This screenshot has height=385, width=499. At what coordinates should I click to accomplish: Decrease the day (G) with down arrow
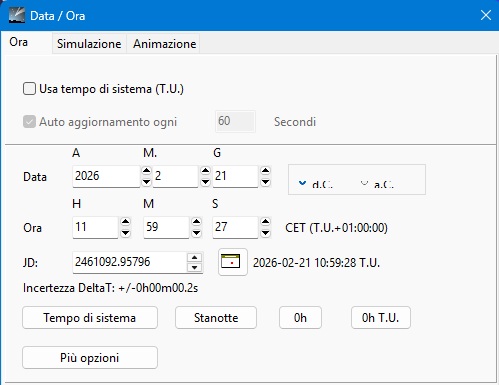tap(265, 182)
